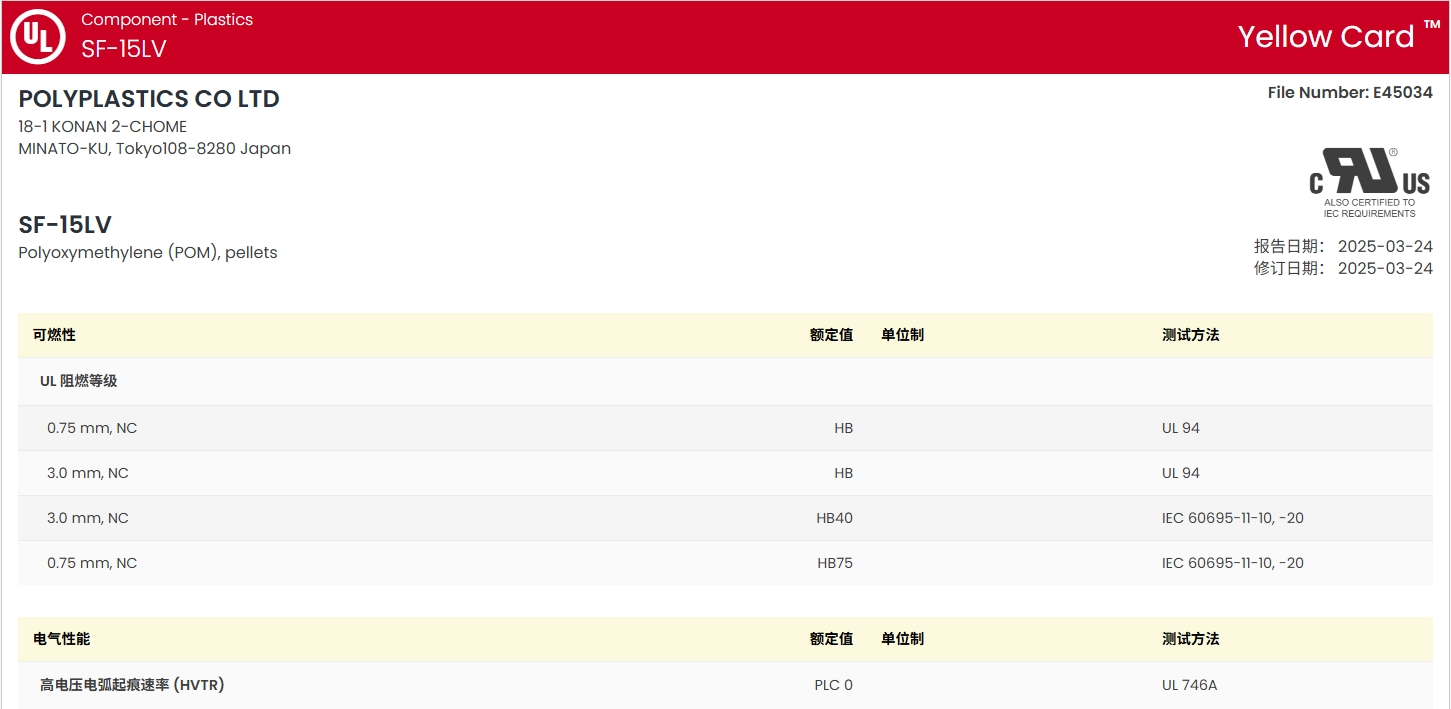Click the 修订日期 2025-03-24 line
The height and width of the screenshot is (709, 1451).
pyautogui.click(x=1343, y=268)
